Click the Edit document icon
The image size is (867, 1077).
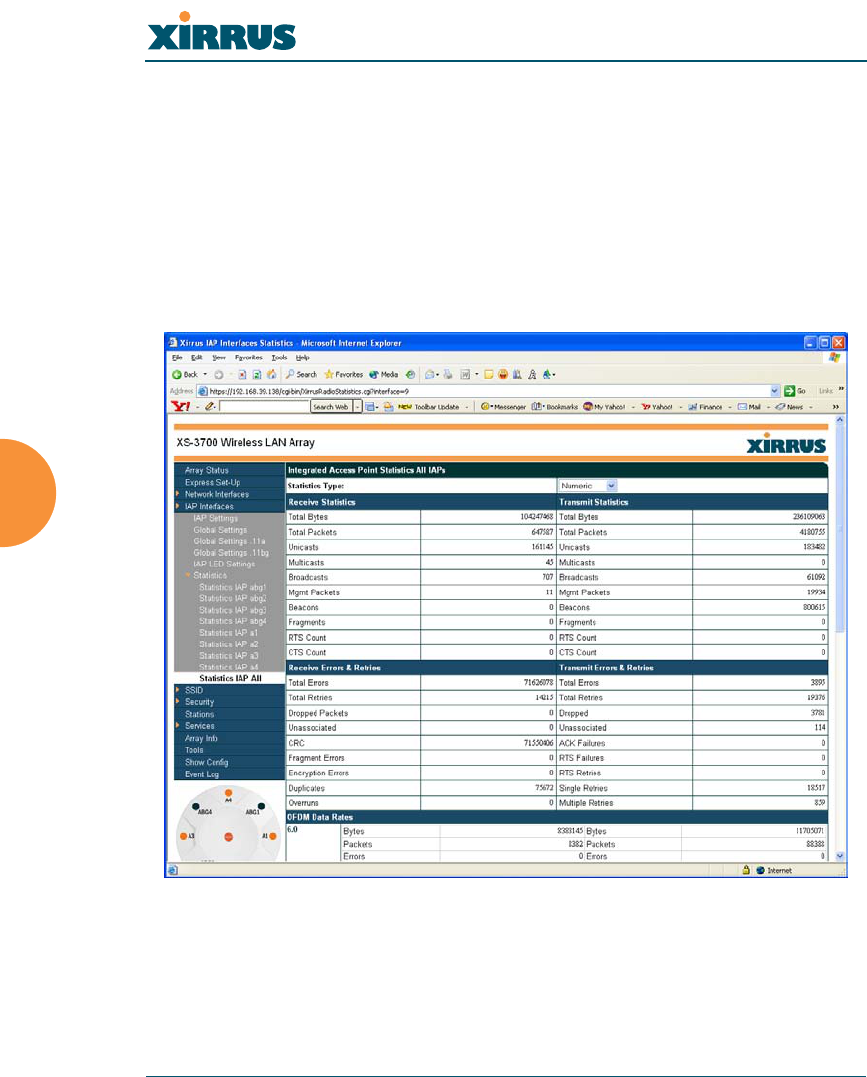point(465,374)
